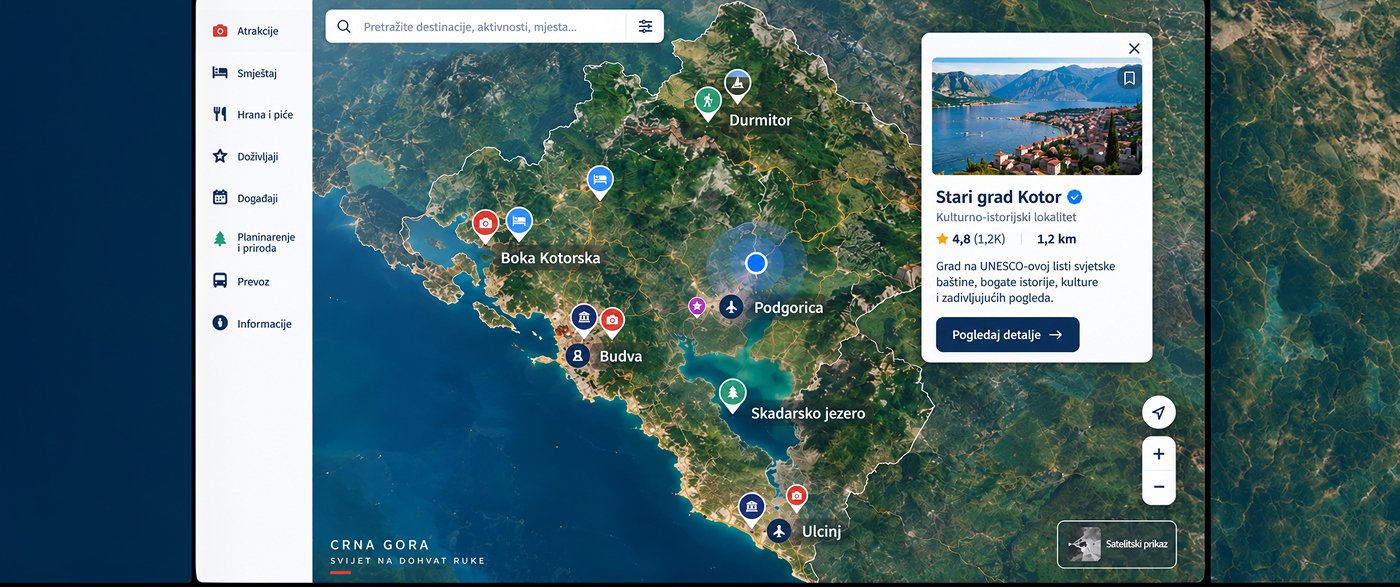
Task: Zoom in with the plus button
Action: point(1159,454)
